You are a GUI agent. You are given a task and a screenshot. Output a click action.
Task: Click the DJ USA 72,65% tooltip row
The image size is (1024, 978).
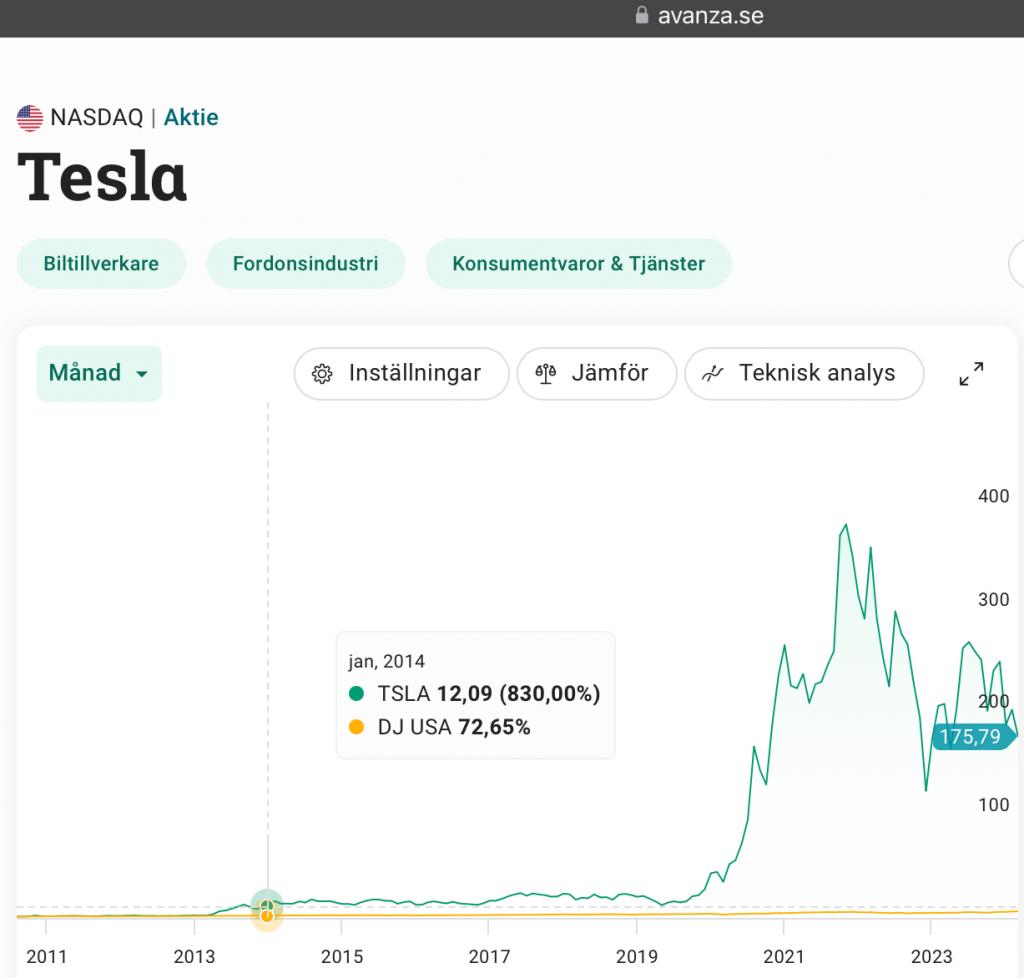(x=440, y=727)
